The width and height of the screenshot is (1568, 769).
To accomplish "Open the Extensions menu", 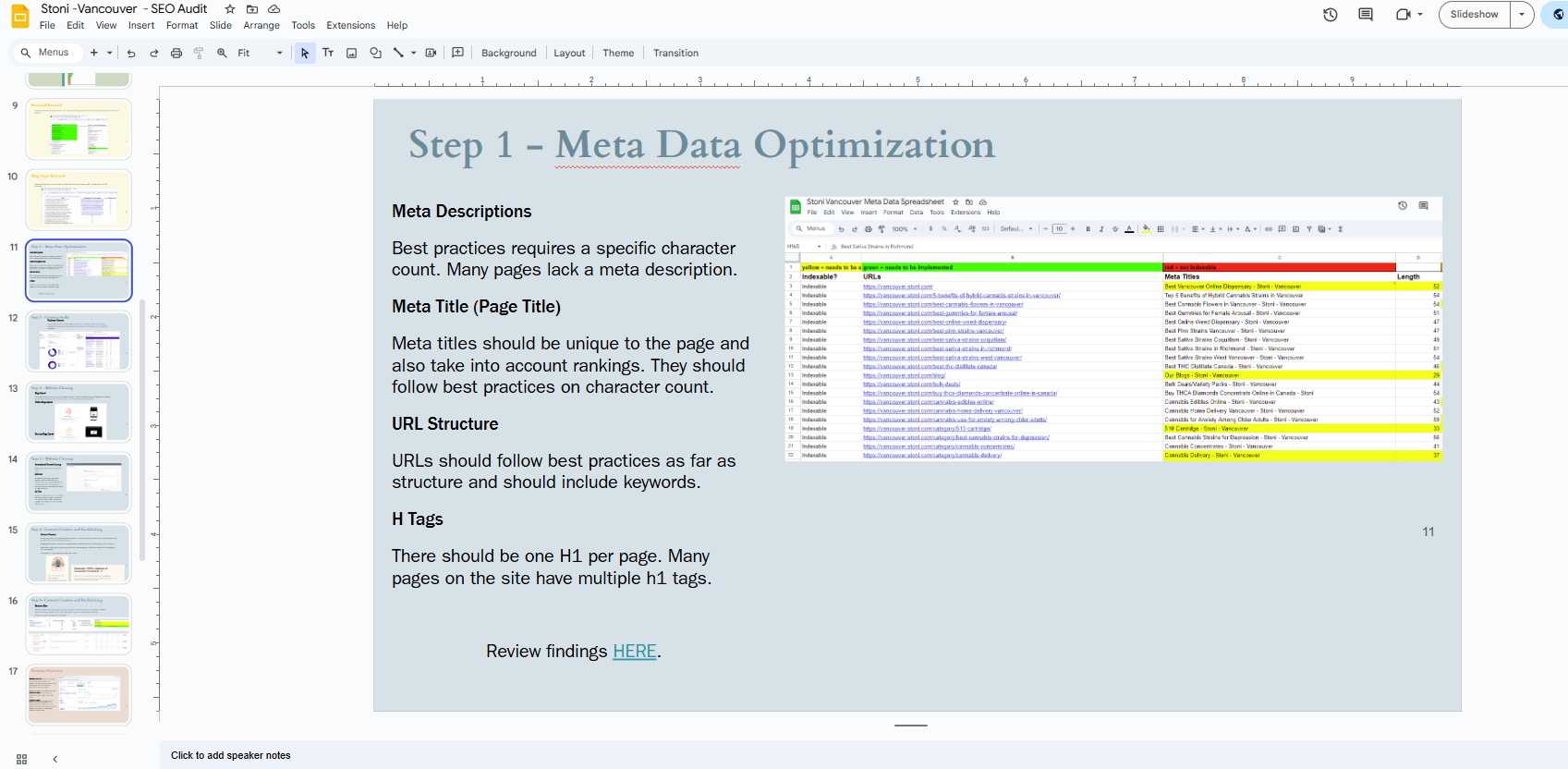I will click(351, 26).
